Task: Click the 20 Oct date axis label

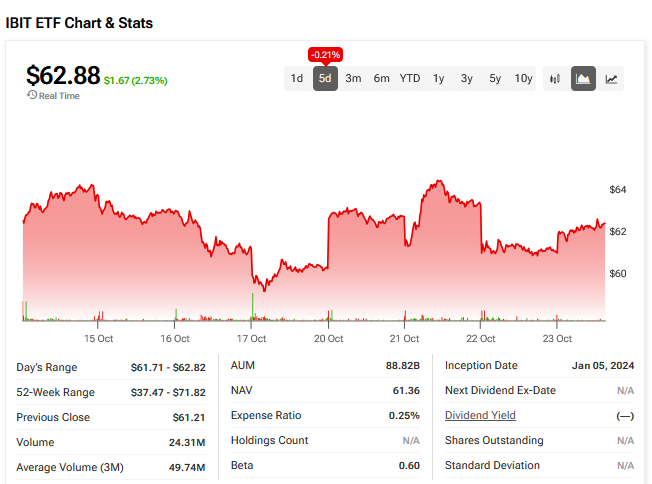Action: (328, 338)
